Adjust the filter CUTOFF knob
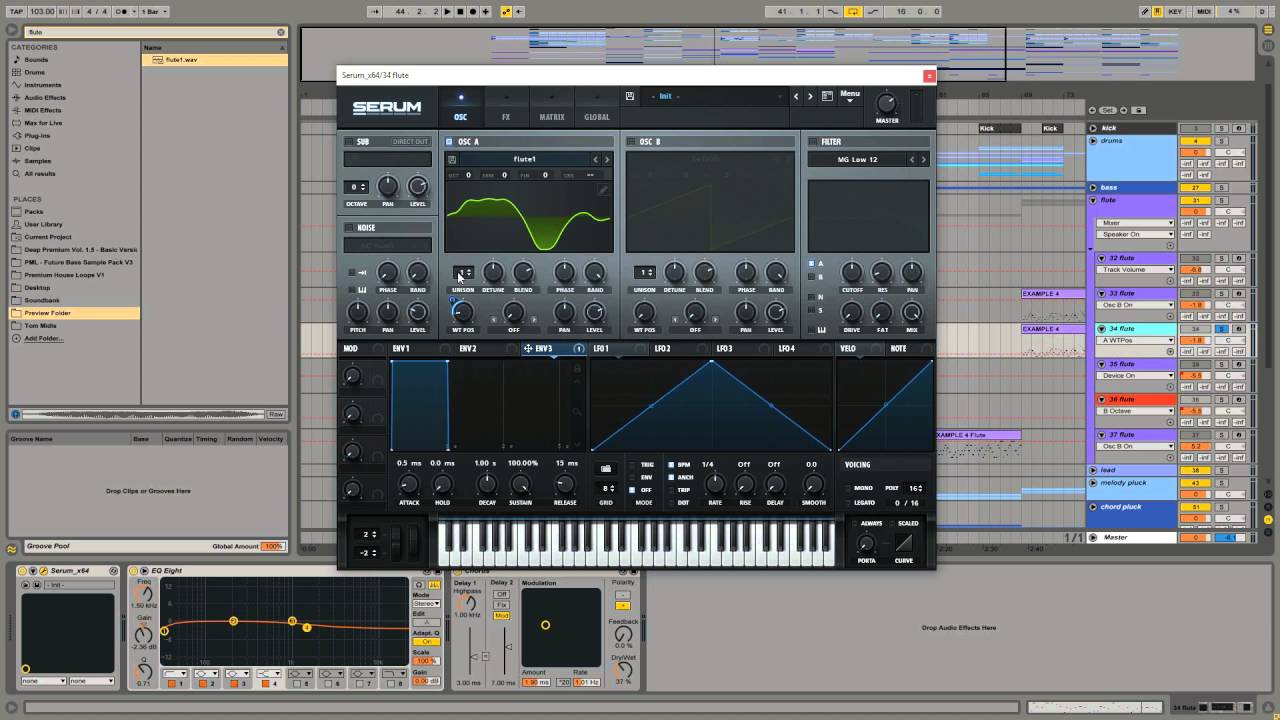This screenshot has height=720, width=1280. pos(852,272)
